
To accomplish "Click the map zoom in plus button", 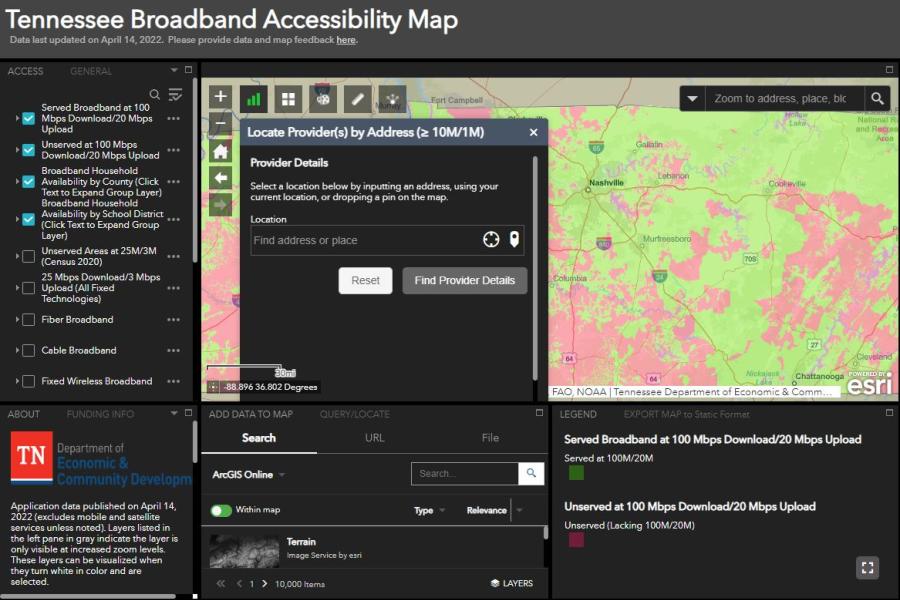I will (x=221, y=97).
